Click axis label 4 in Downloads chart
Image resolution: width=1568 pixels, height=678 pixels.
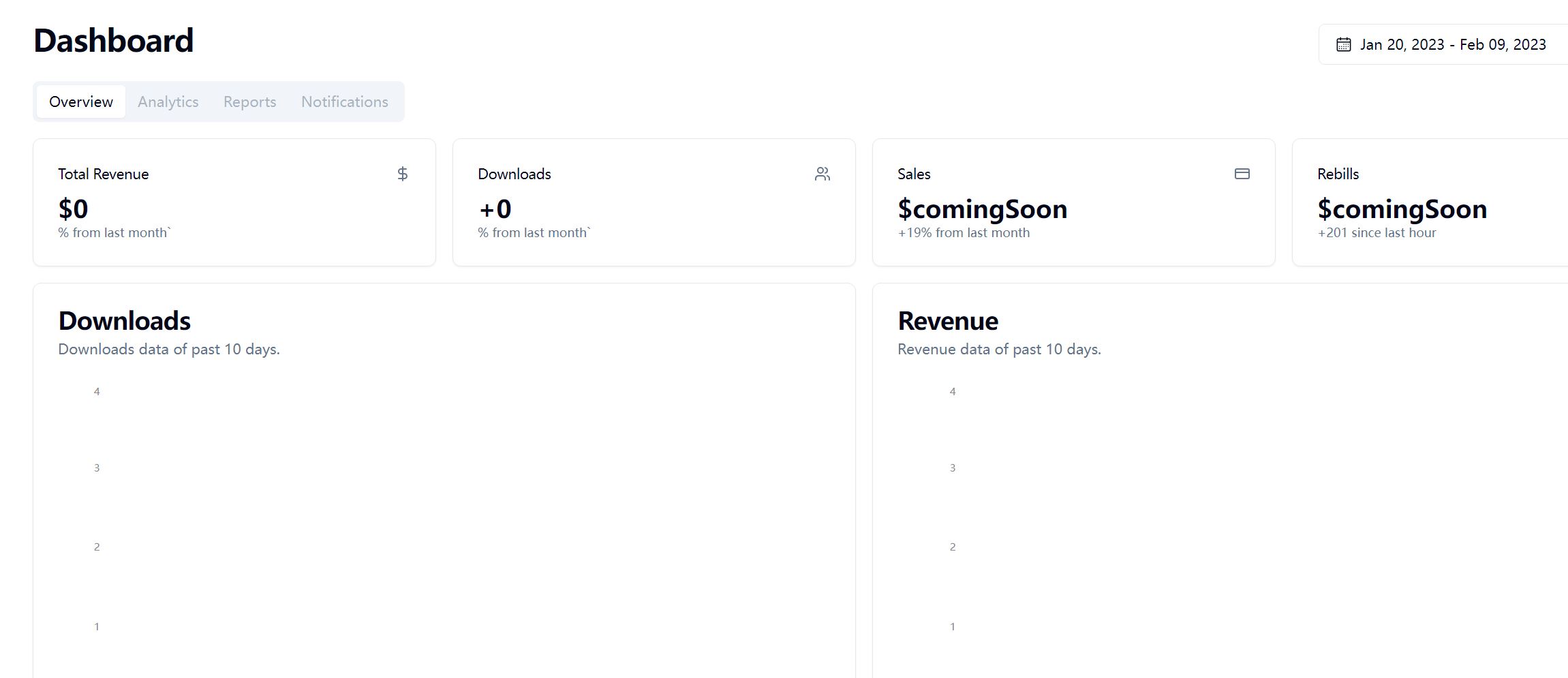(x=97, y=391)
